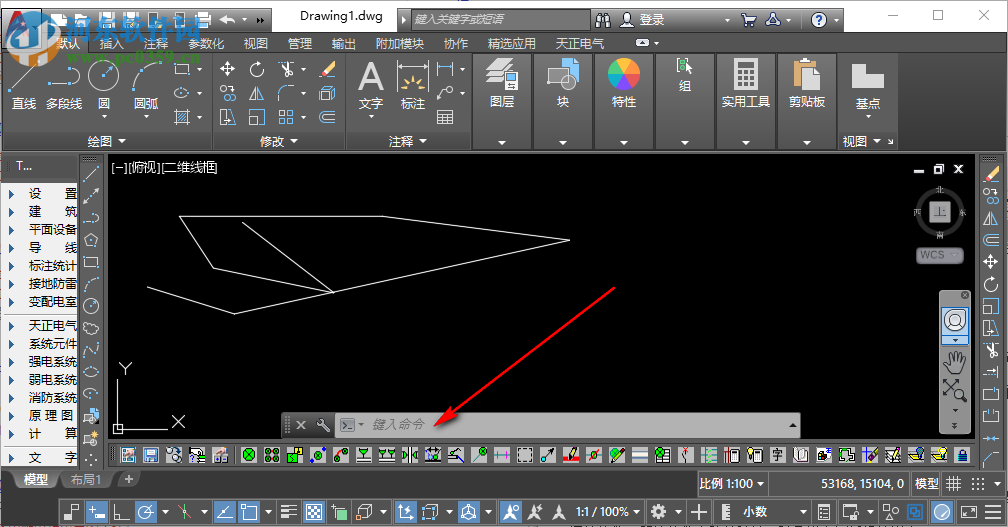The height and width of the screenshot is (527, 1008).
Task: Select the Pan hand tool in navigation bar
Action: [955, 360]
